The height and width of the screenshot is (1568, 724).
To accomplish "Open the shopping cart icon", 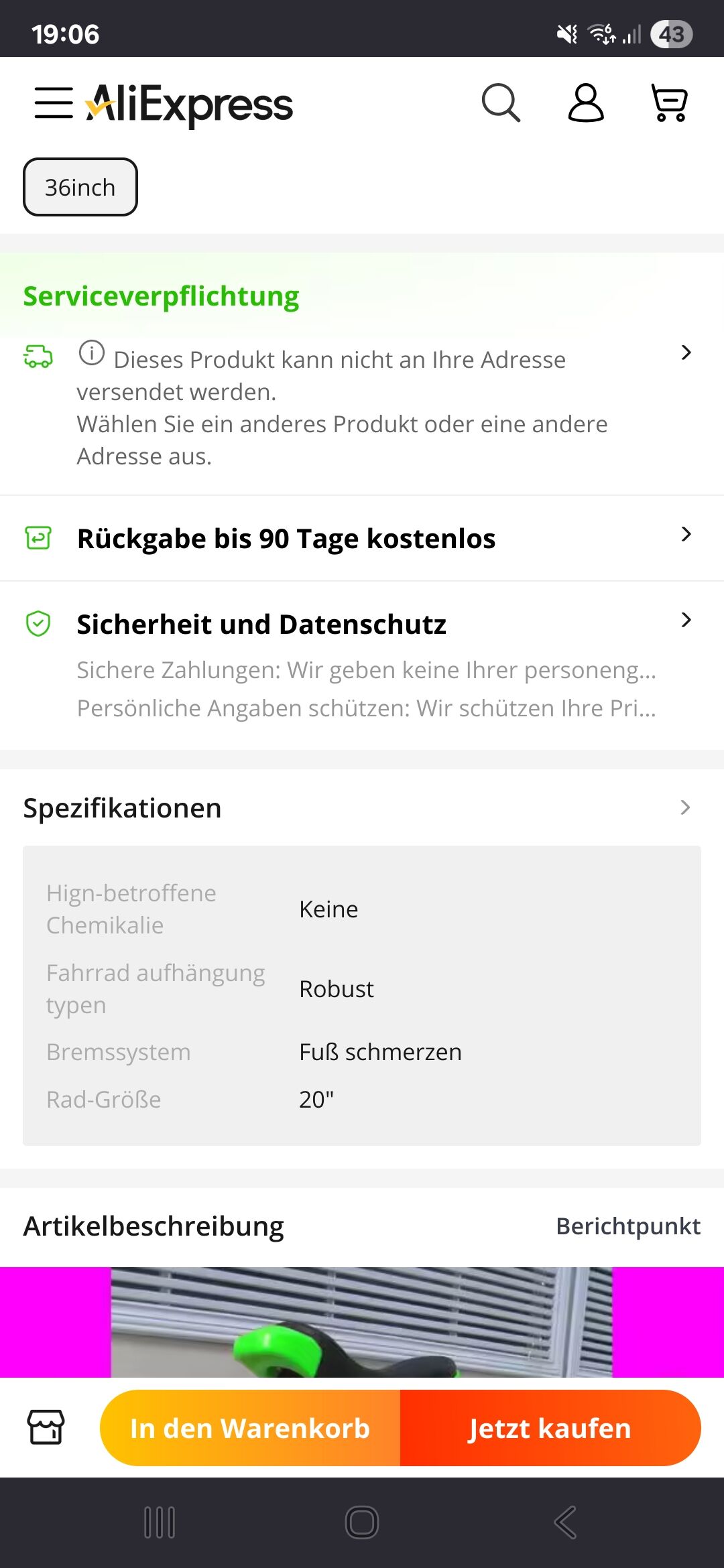I will click(x=669, y=103).
